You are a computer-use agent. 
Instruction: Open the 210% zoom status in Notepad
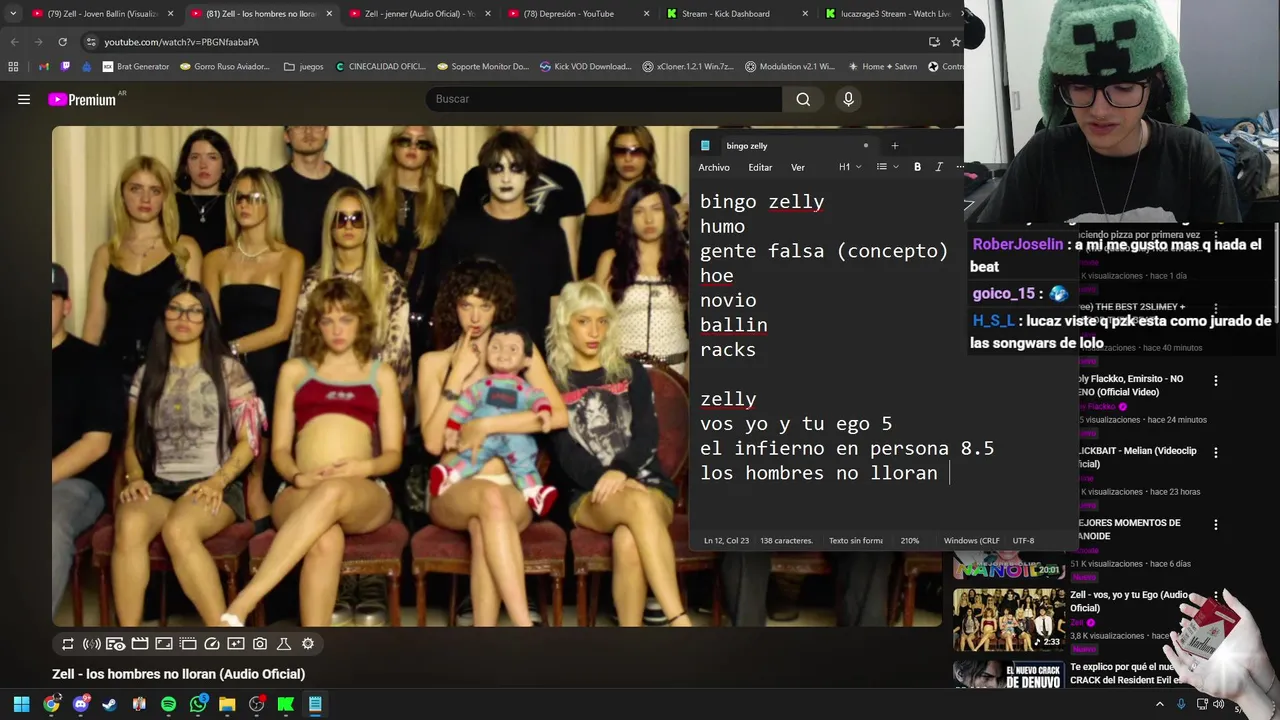click(x=910, y=541)
